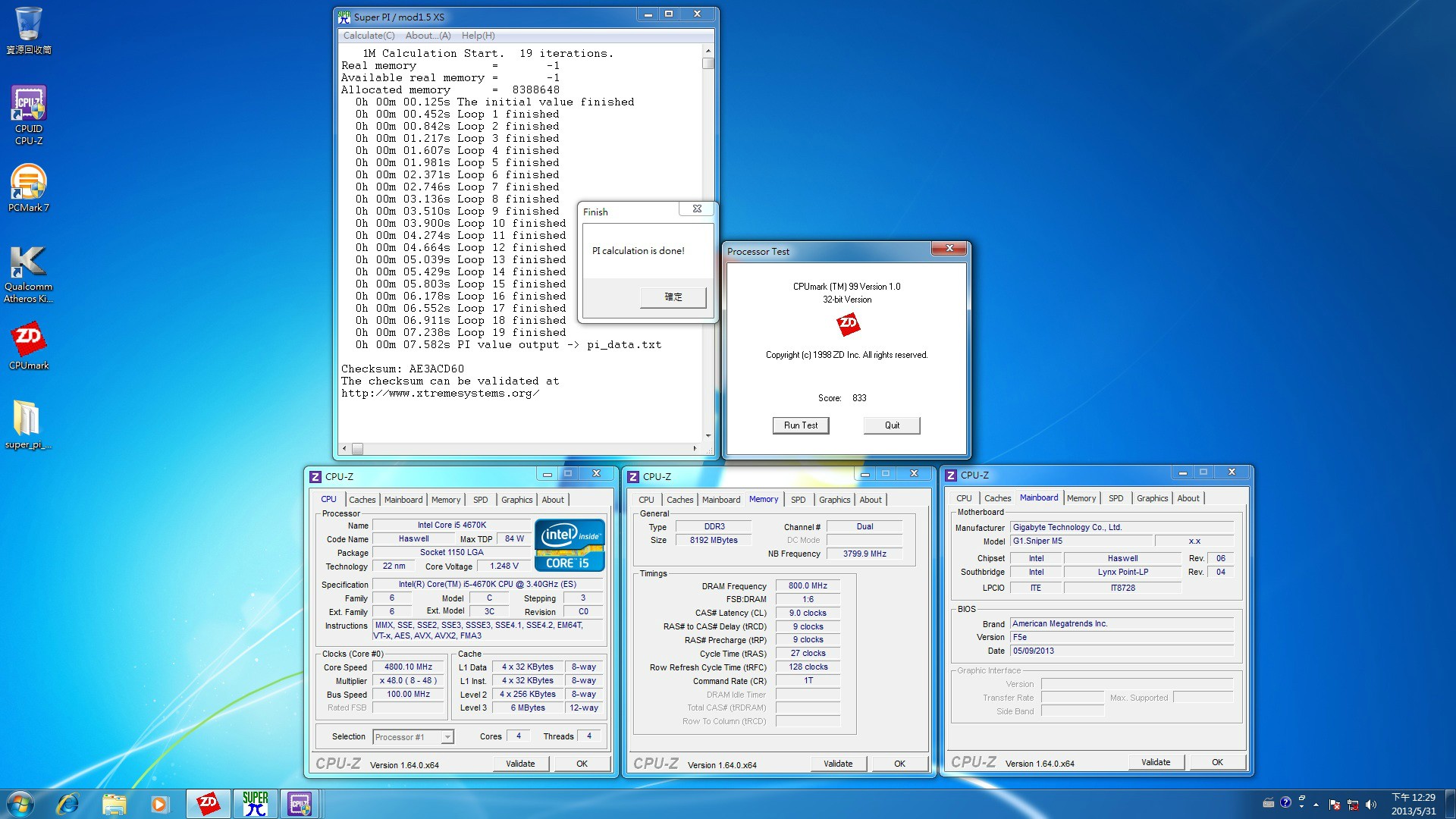Click Run Test in Processor Test
This screenshot has height=819, width=1456.
click(x=801, y=425)
